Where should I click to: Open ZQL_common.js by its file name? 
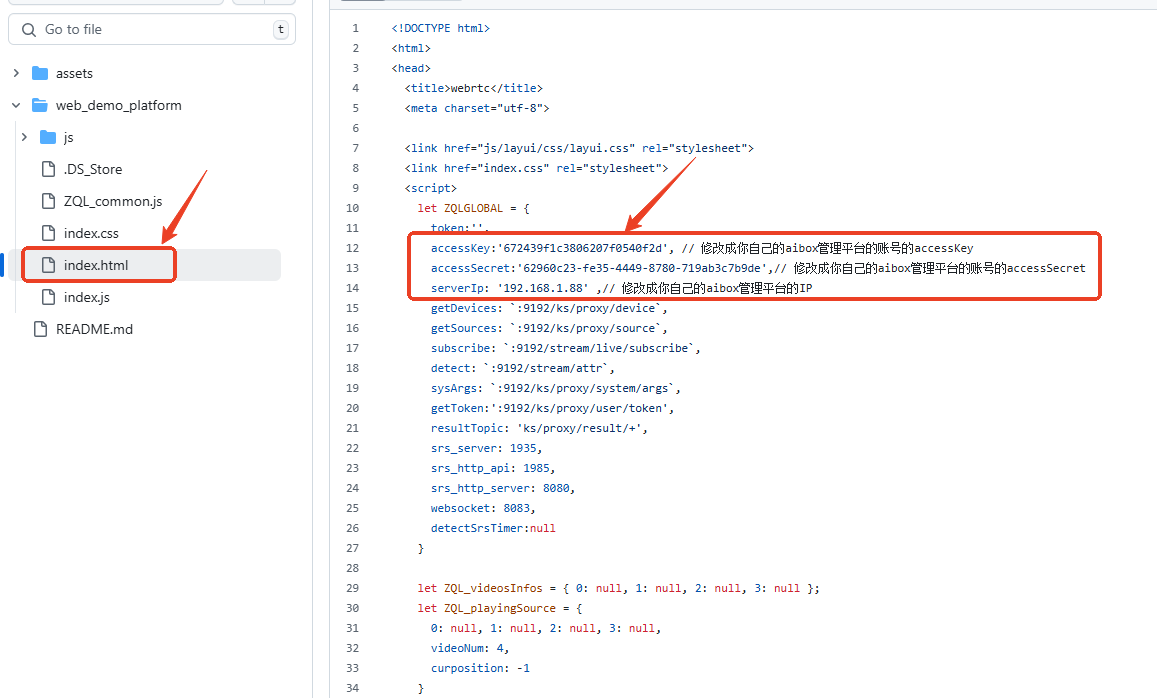tap(112, 201)
